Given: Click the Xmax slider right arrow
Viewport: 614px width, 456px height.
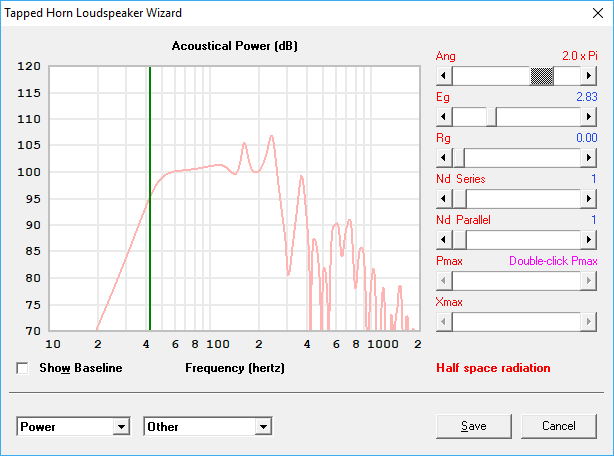Looking at the screenshot, I should (x=588, y=322).
